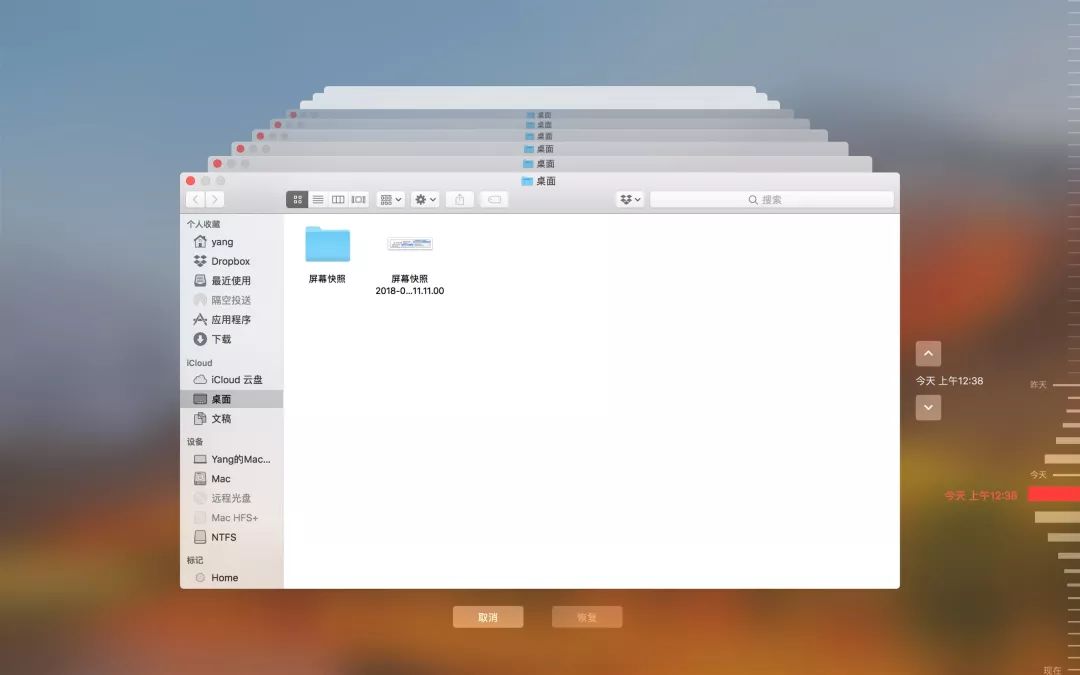Go back with the left arrow
This screenshot has width=1080, height=675.
(x=196, y=200)
